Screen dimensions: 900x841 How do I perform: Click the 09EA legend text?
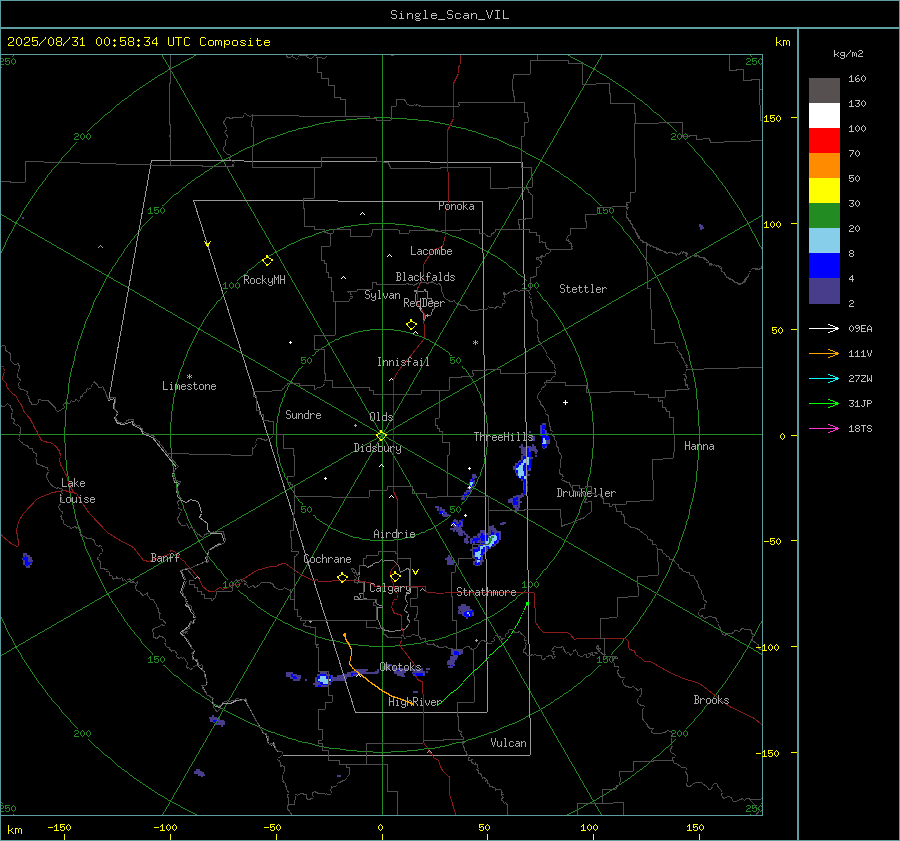[860, 329]
